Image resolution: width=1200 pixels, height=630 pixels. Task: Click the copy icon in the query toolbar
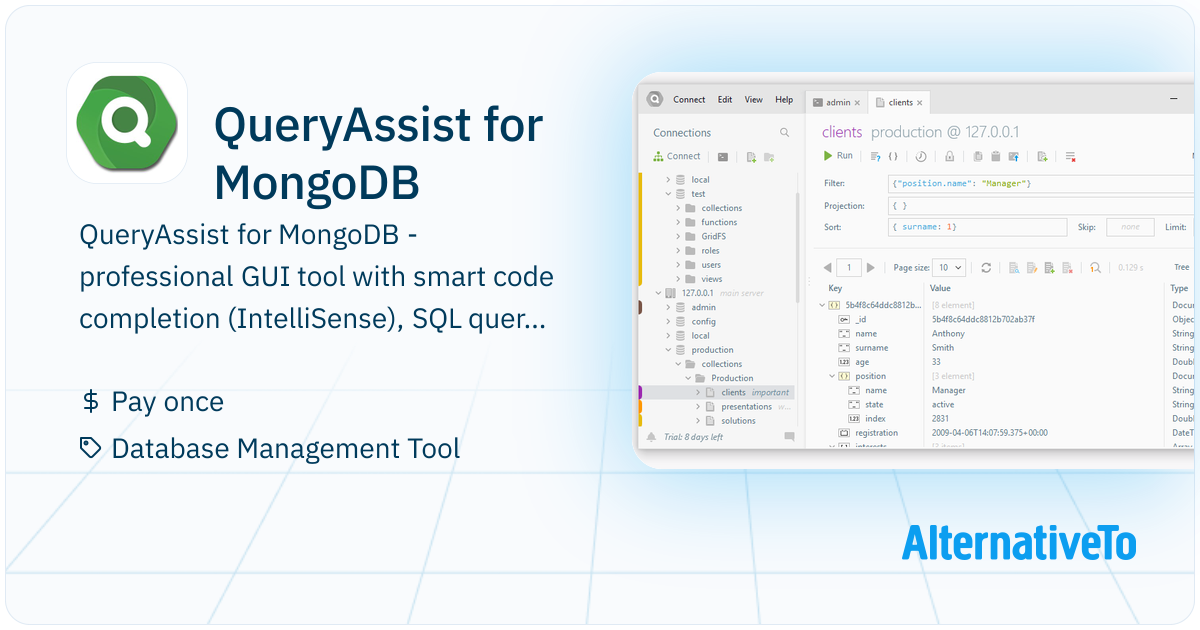click(978, 157)
